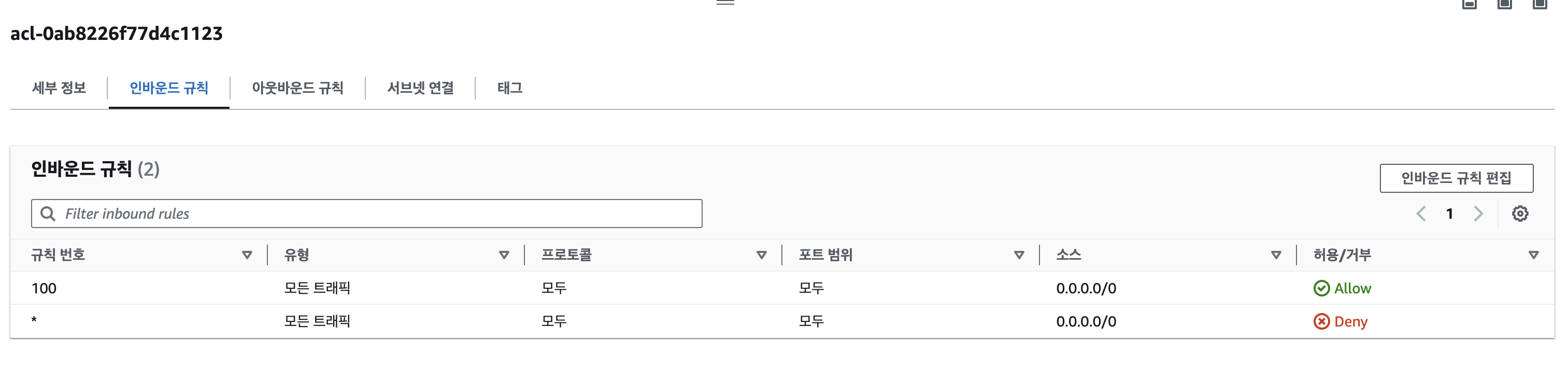The image size is (1568, 368).
Task: Click the panel drag handle at top
Action: [x=725, y=3]
